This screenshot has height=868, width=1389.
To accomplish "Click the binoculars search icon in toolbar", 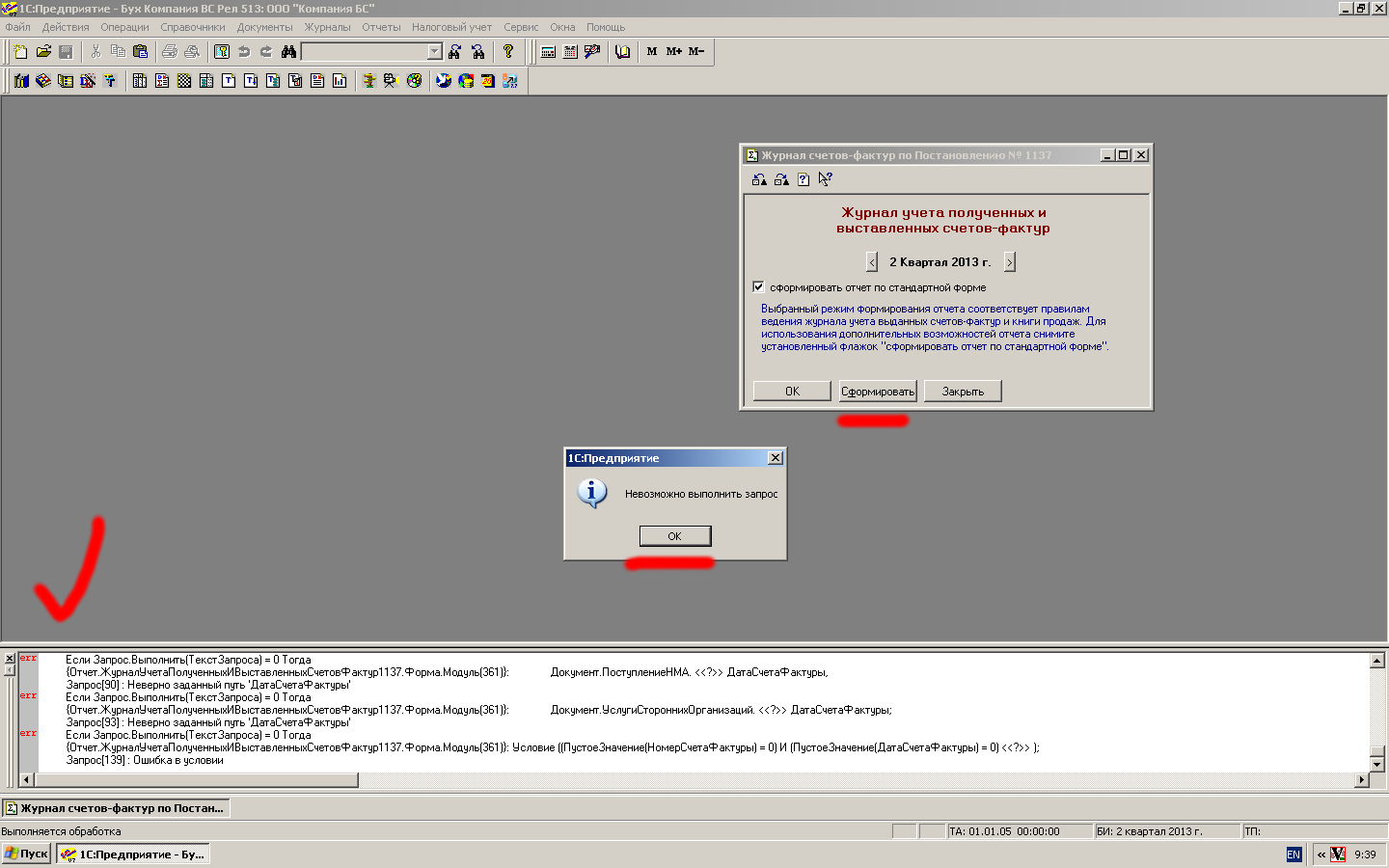I will 288,52.
